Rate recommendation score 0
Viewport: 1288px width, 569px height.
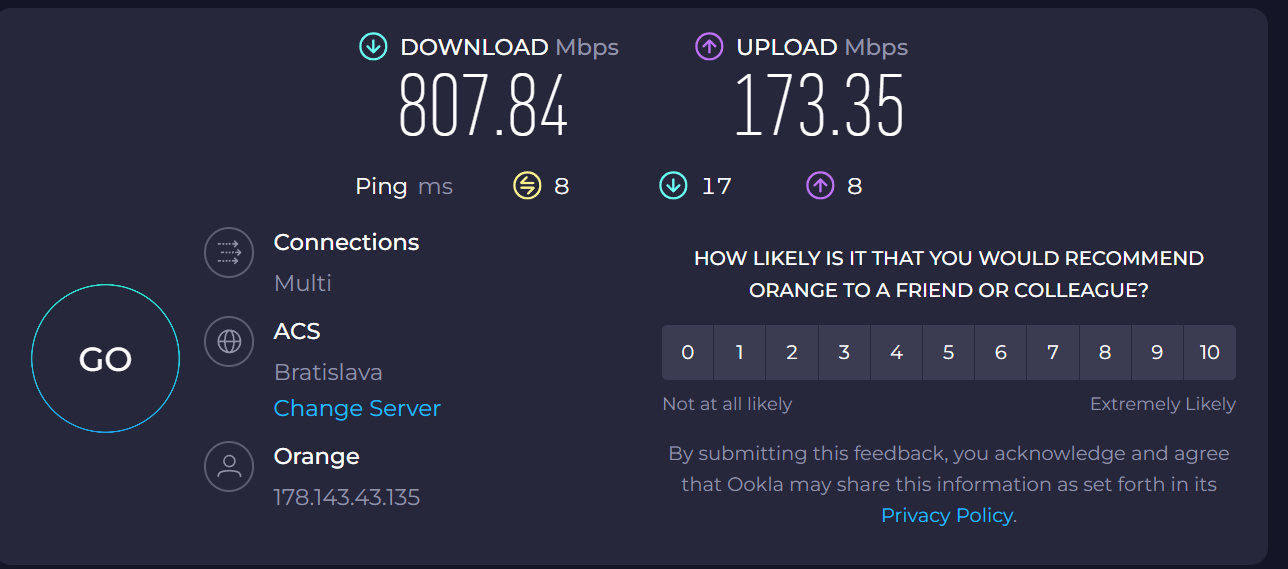(x=688, y=352)
